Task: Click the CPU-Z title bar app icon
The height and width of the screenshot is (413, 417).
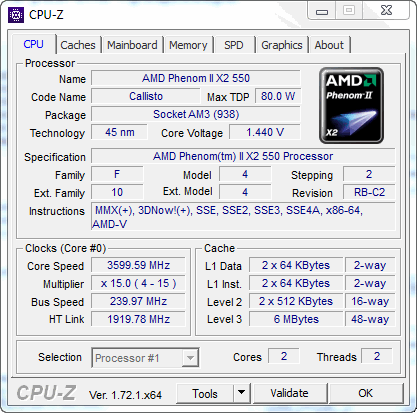Action: (16, 15)
